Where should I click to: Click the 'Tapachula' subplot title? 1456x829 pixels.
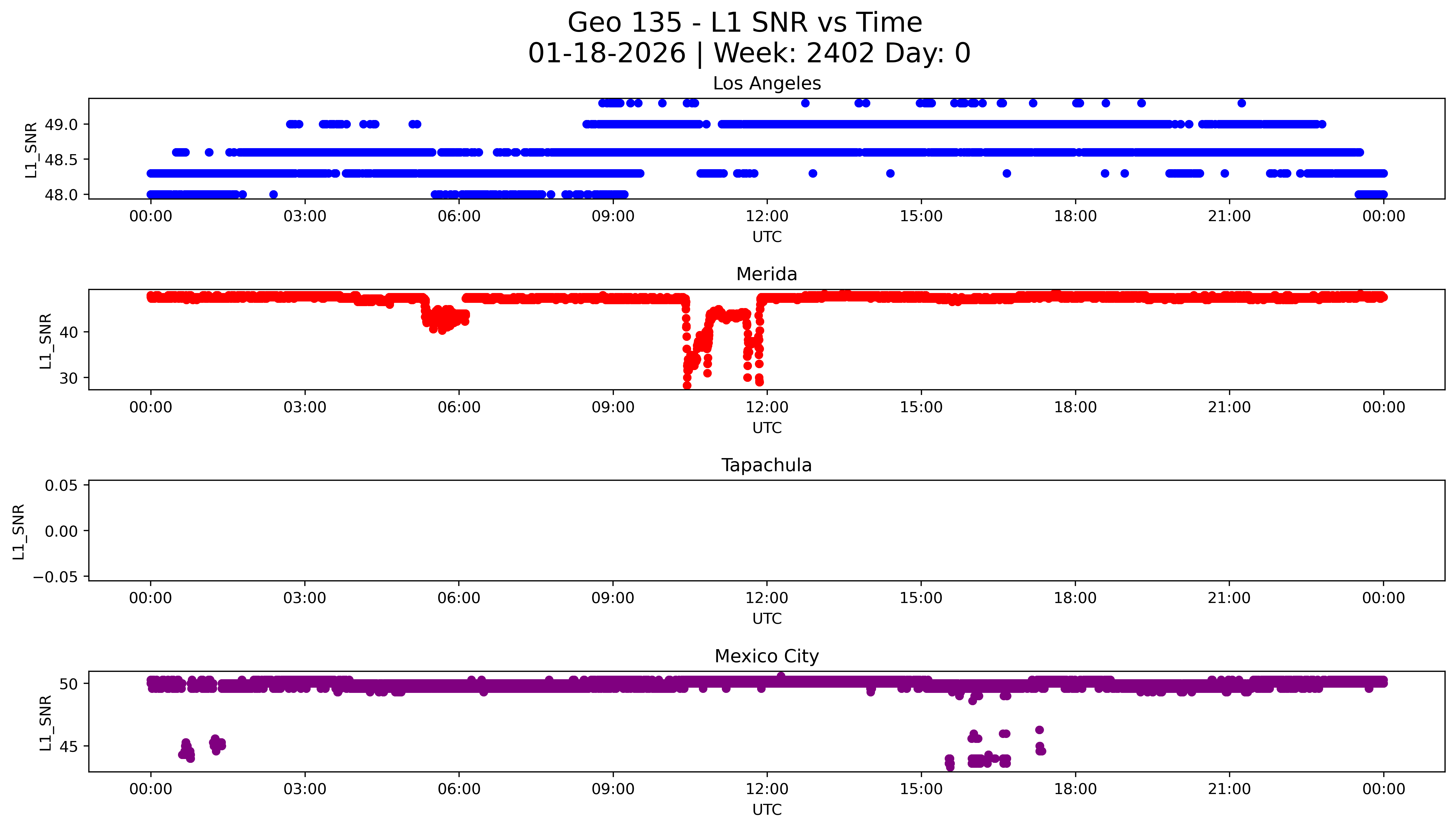[766, 465]
